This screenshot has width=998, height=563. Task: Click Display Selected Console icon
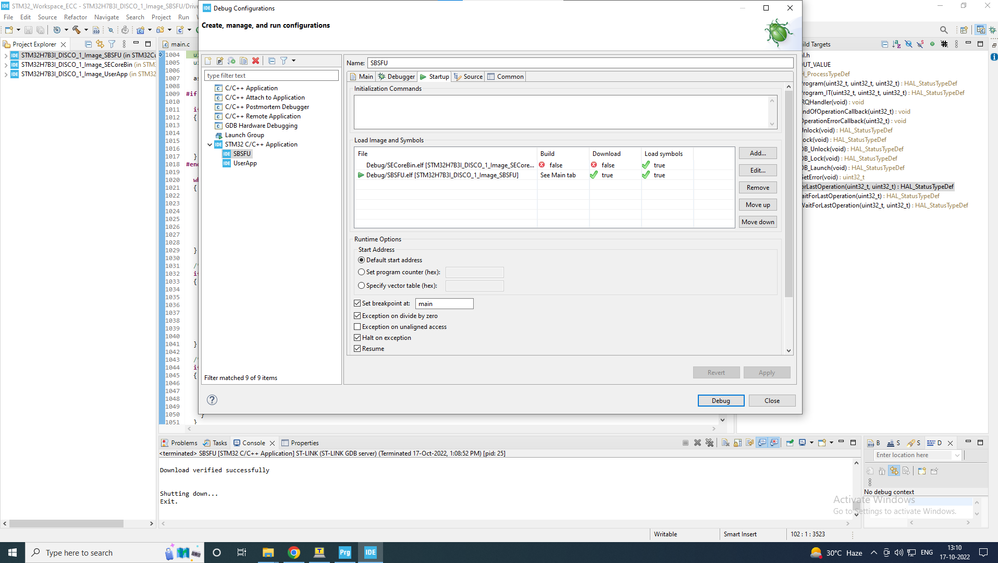[x=802, y=443]
